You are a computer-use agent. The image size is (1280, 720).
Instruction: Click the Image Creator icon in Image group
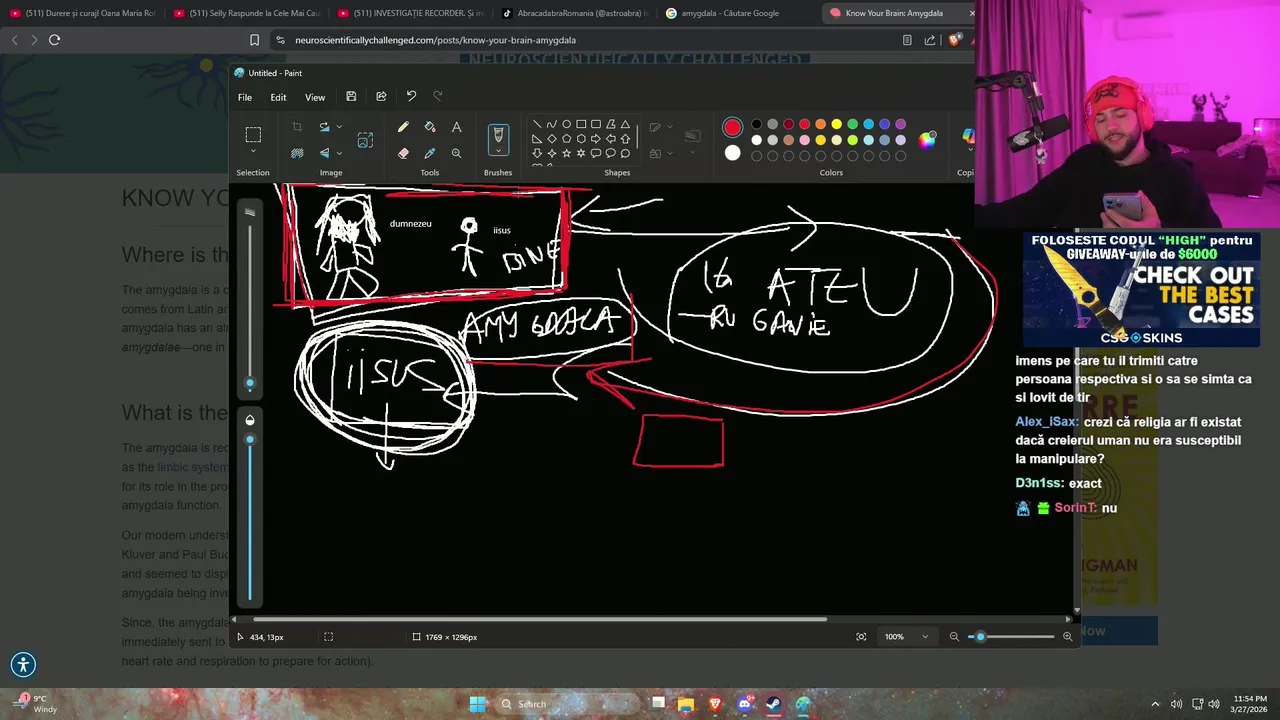coord(365,140)
